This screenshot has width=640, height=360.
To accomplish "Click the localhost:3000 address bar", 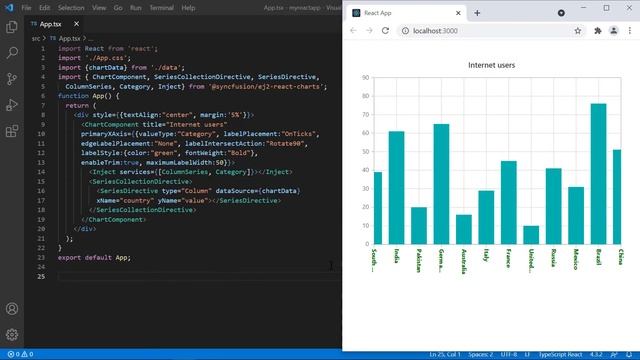I will coord(490,31).
